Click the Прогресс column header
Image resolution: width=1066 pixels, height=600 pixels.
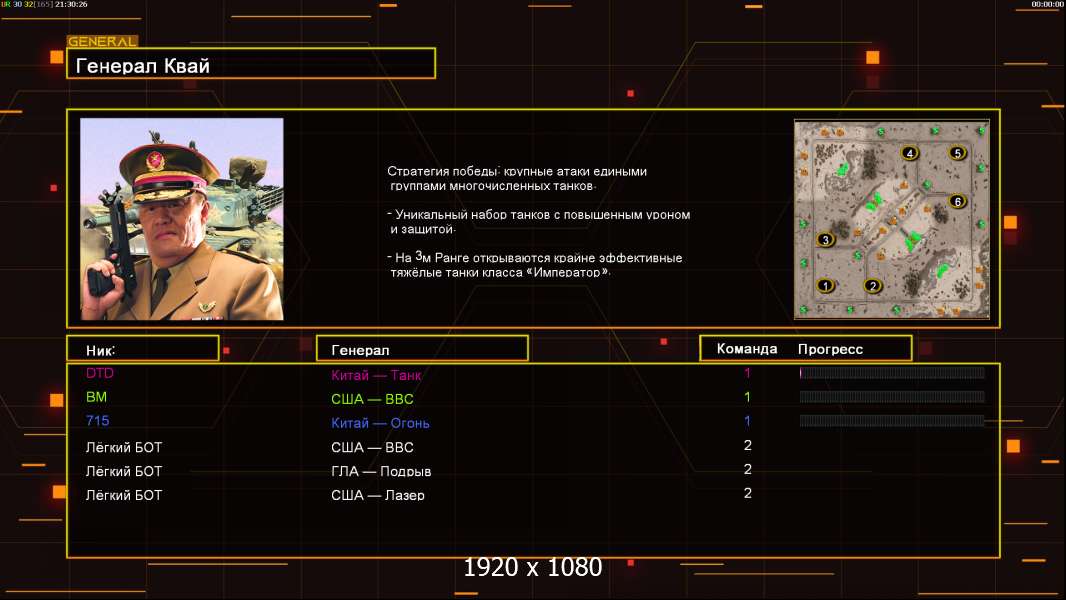pyautogui.click(x=830, y=349)
